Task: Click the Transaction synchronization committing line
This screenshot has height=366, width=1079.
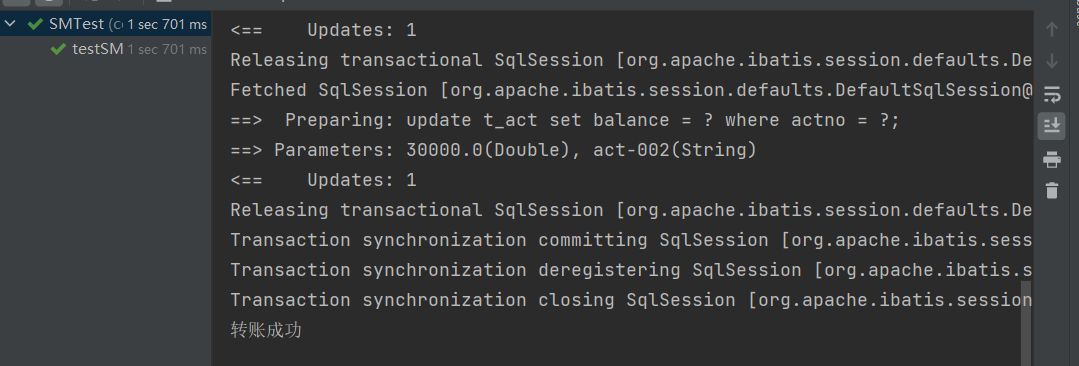Action: [631, 240]
